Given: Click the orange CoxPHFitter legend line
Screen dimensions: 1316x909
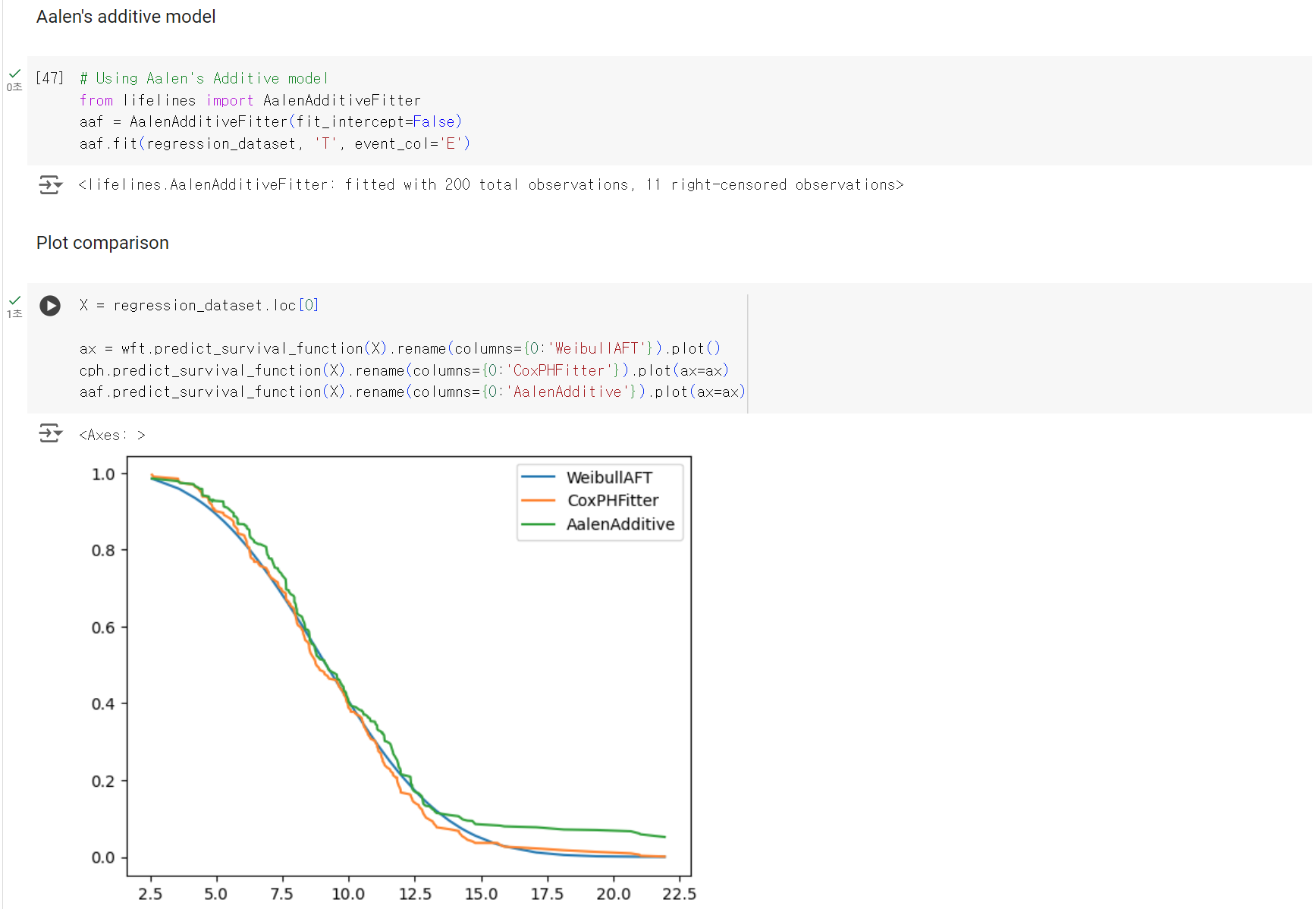Looking at the screenshot, I should (539, 501).
